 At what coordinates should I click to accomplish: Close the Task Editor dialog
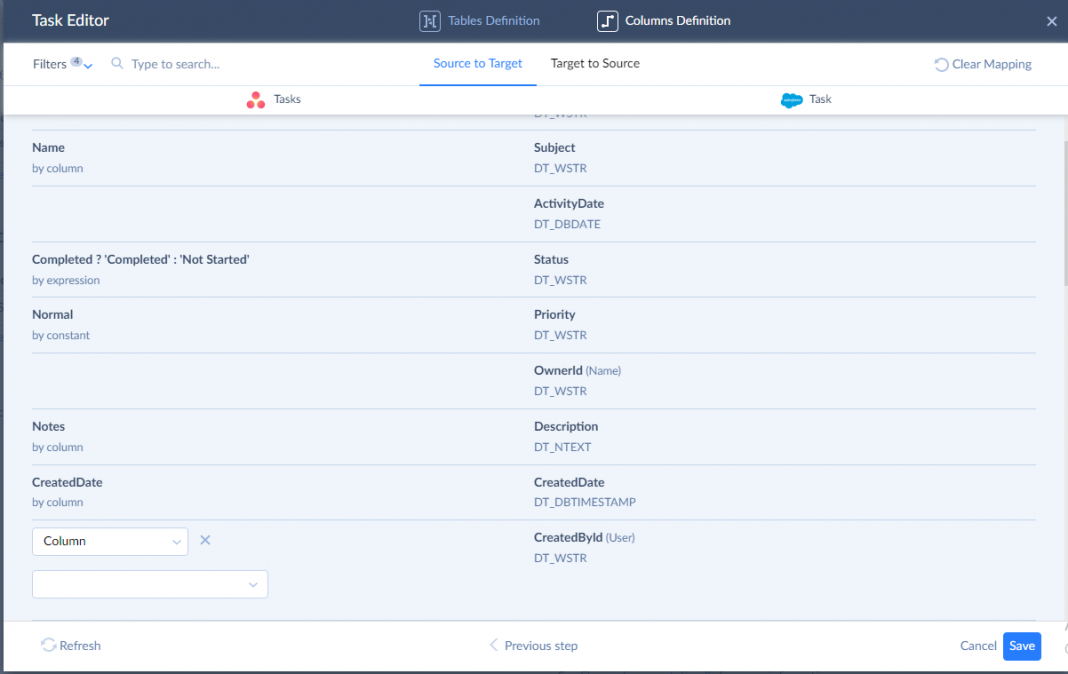1051,21
